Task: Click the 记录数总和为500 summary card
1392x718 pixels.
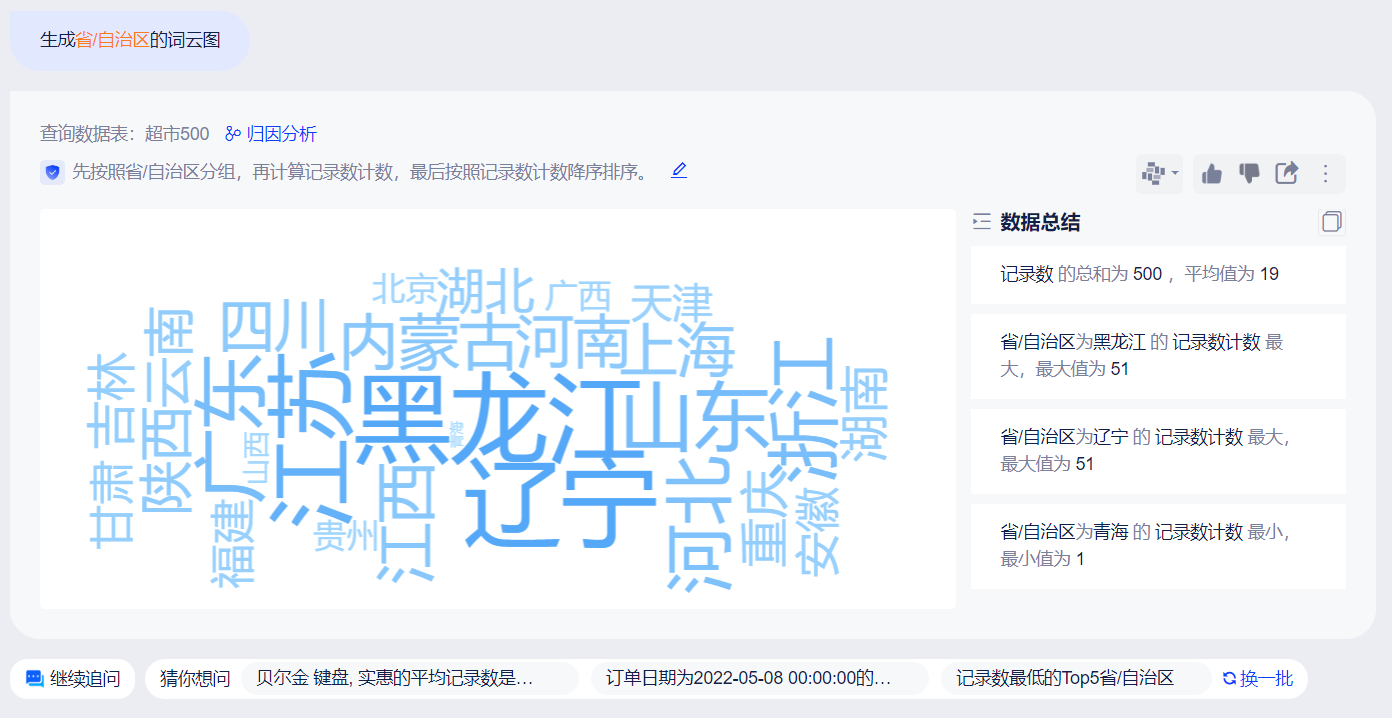Action: [1158, 274]
